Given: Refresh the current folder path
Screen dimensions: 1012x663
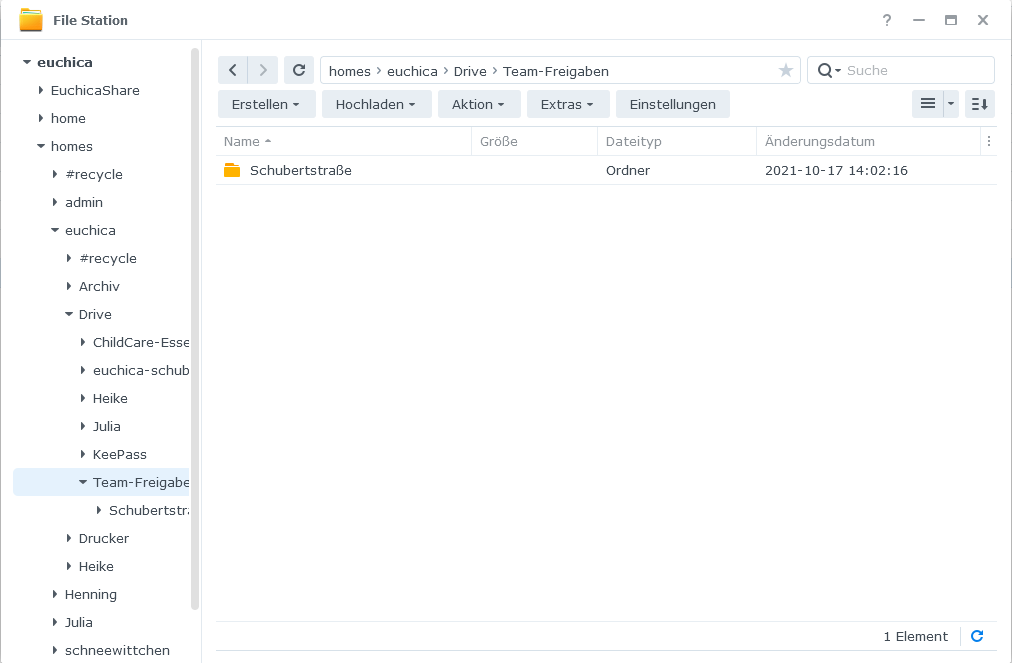Looking at the screenshot, I should (299, 70).
